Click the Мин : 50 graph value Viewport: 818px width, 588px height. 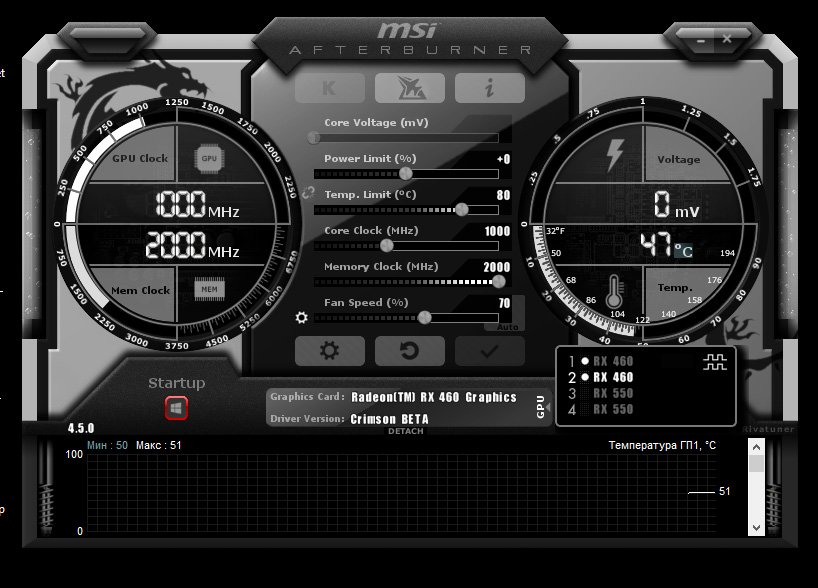pos(107,445)
